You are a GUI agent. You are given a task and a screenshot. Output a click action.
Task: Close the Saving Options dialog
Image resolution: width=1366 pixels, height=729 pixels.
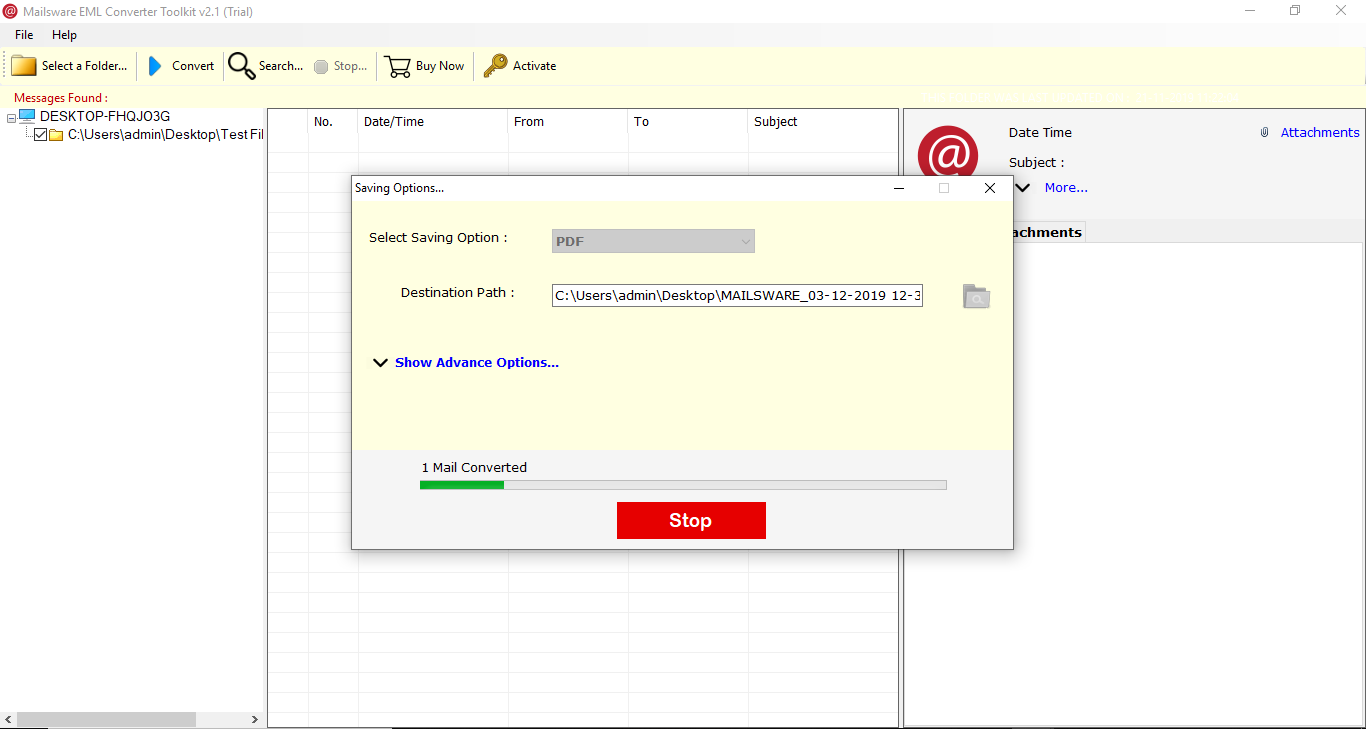pyautogui.click(x=990, y=188)
